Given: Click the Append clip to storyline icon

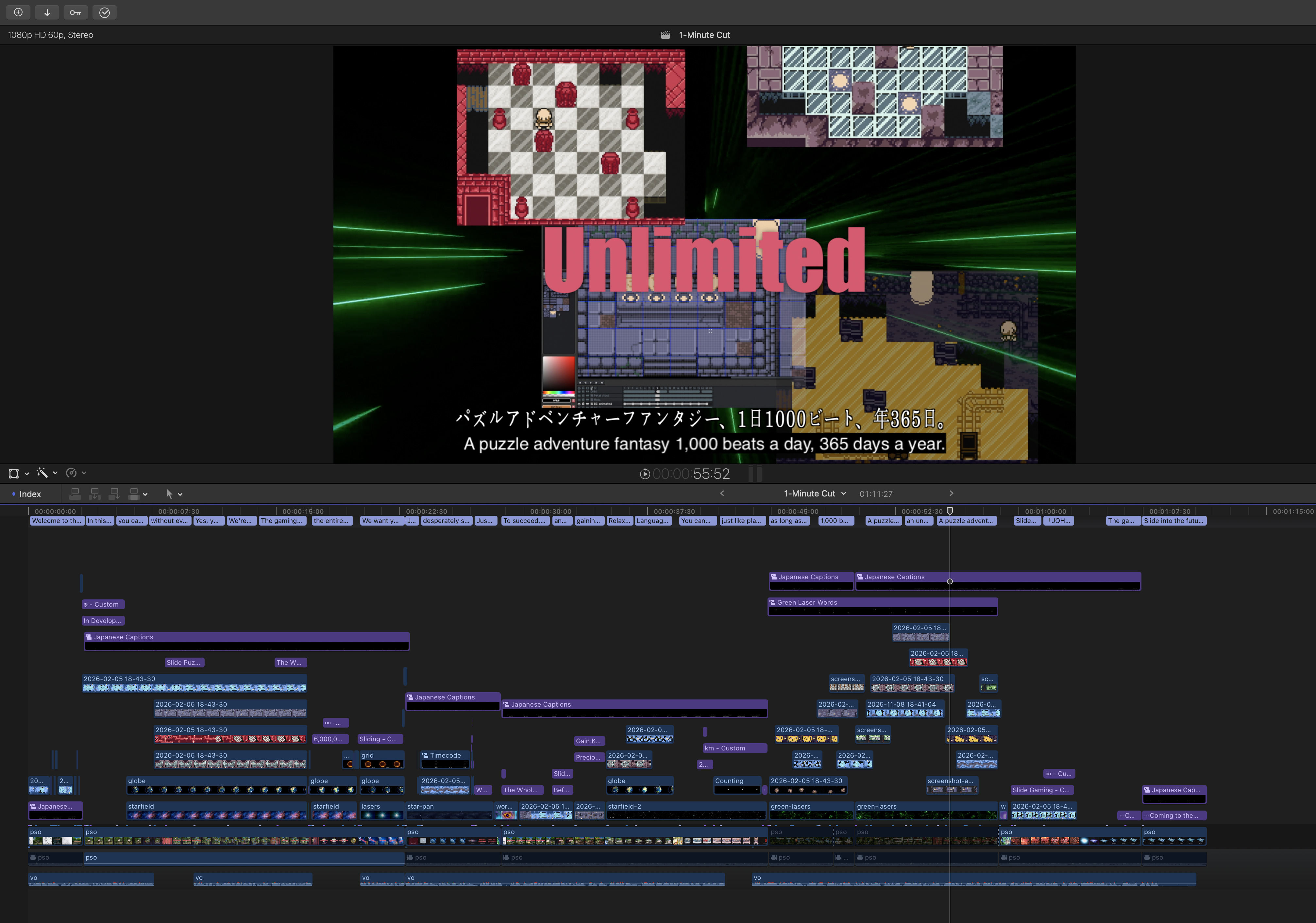Looking at the screenshot, I should pyautogui.click(x=115, y=493).
